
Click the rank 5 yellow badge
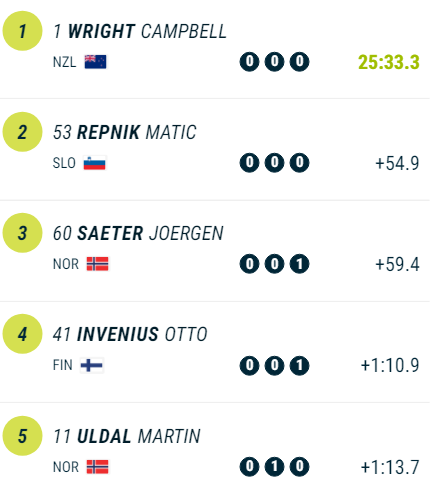point(23,436)
